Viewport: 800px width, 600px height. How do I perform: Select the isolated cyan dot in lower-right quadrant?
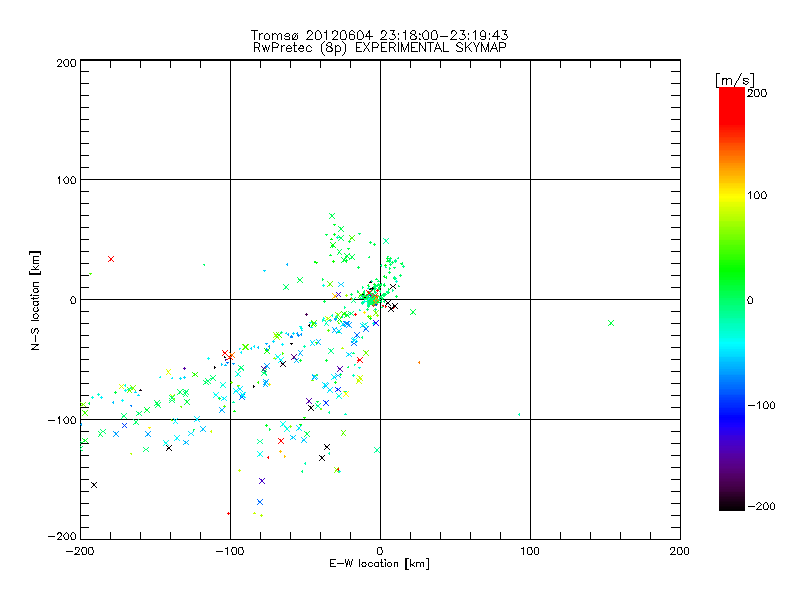519,414
